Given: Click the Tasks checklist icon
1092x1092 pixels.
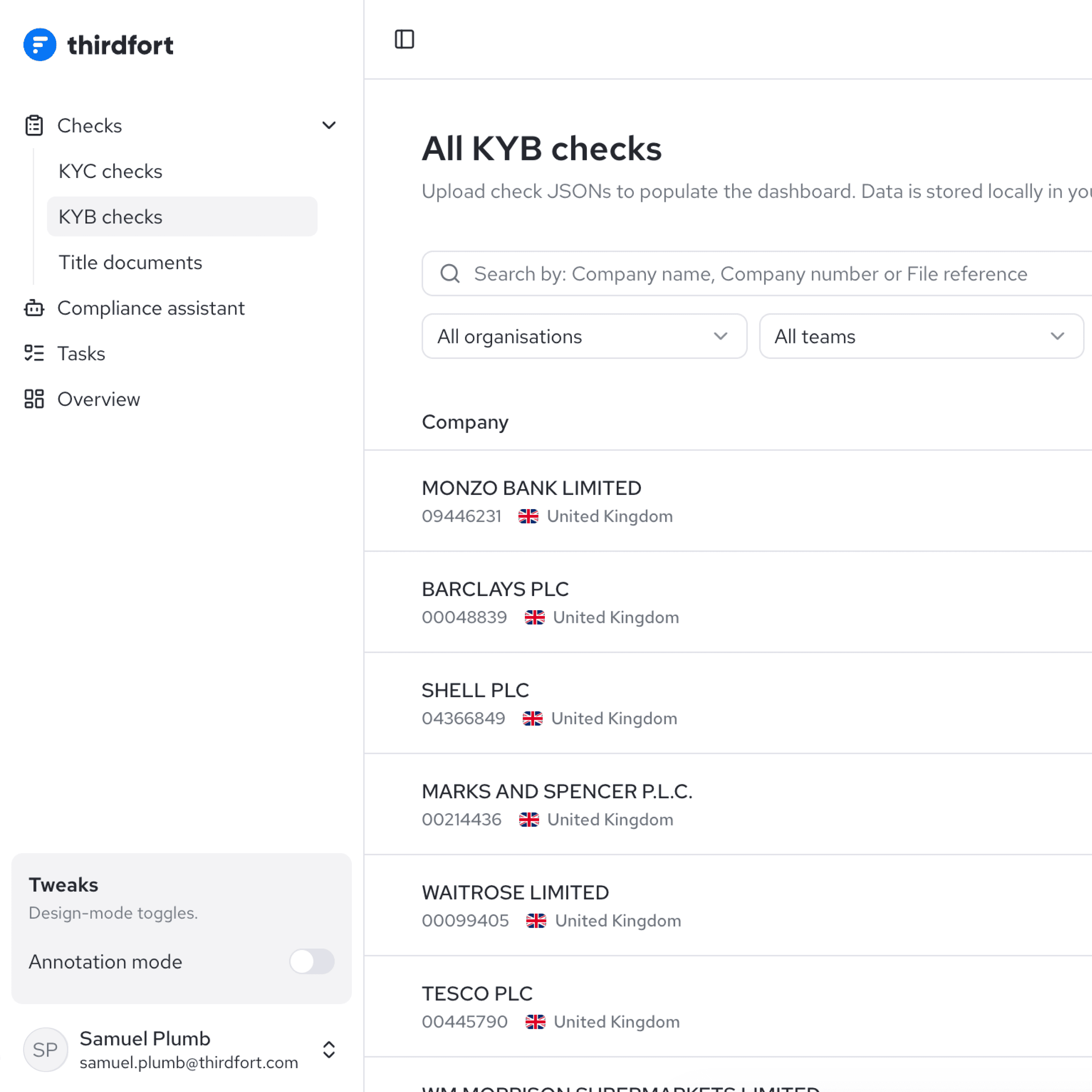Looking at the screenshot, I should point(34,353).
